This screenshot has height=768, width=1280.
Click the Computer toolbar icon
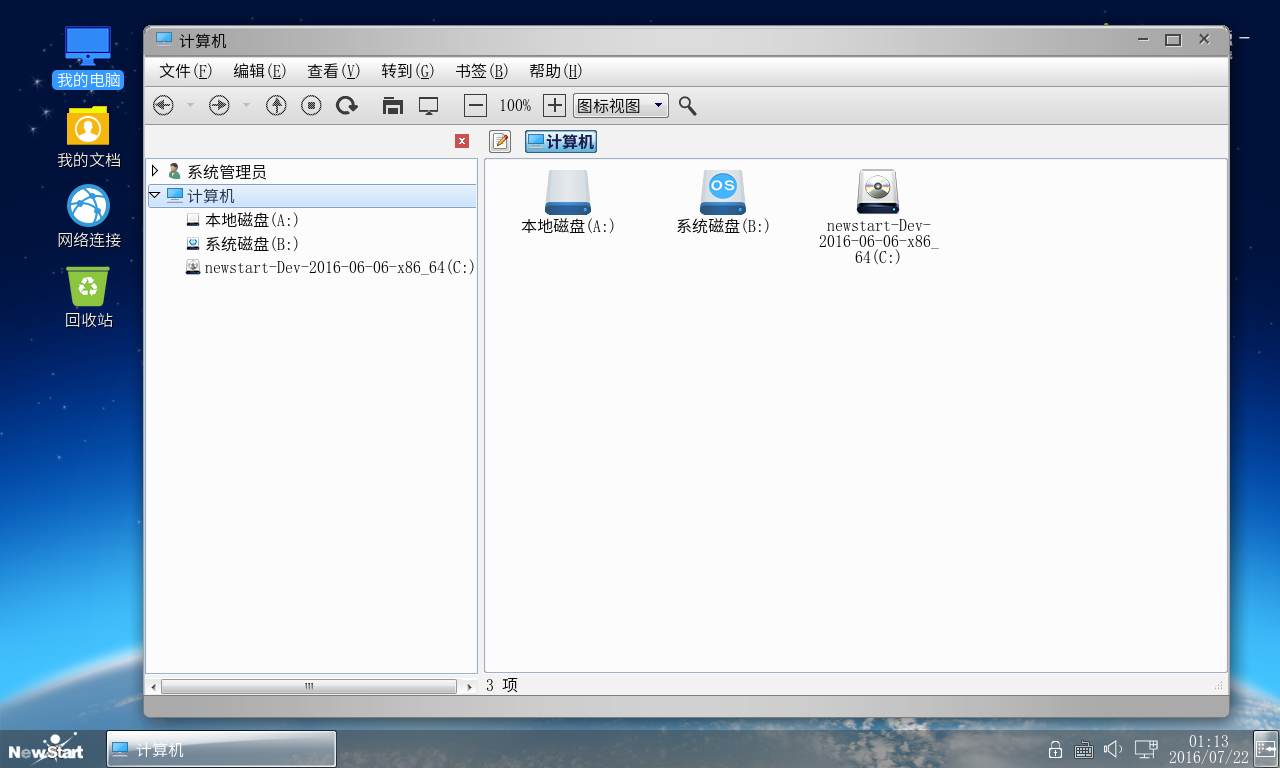(x=429, y=105)
